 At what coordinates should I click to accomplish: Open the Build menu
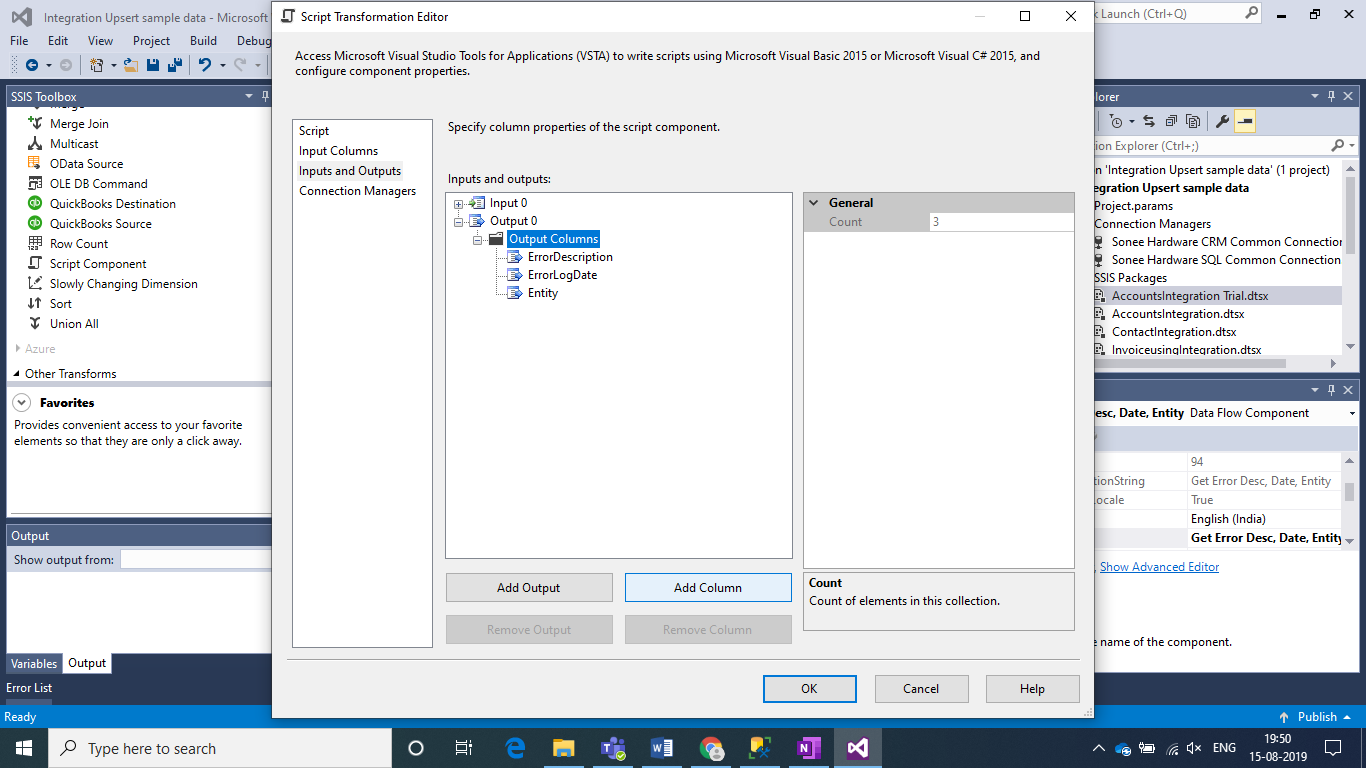click(x=203, y=41)
